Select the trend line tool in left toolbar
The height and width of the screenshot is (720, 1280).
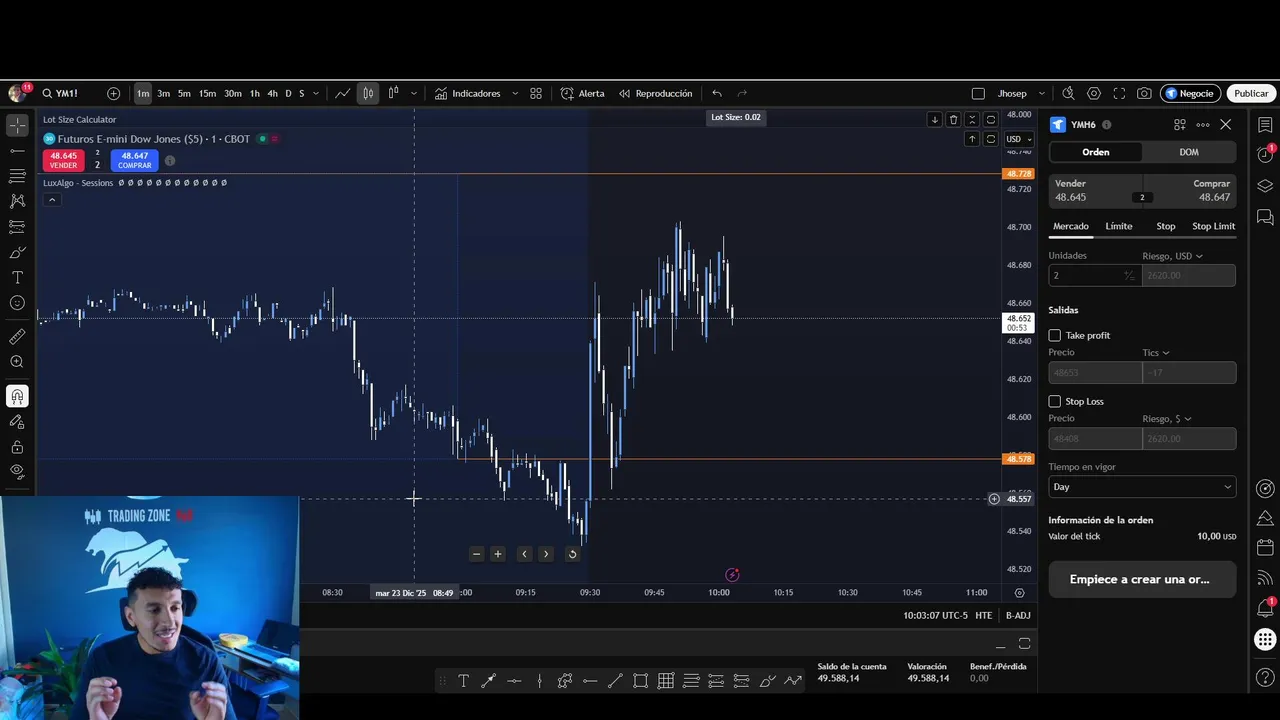[17, 151]
